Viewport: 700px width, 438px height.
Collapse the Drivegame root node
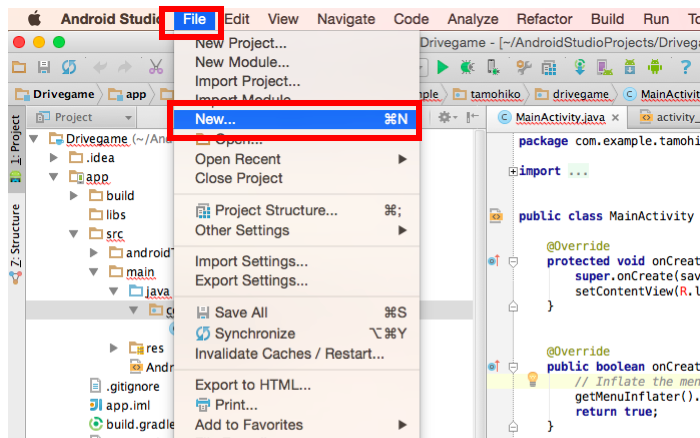pyautogui.click(x=34, y=139)
